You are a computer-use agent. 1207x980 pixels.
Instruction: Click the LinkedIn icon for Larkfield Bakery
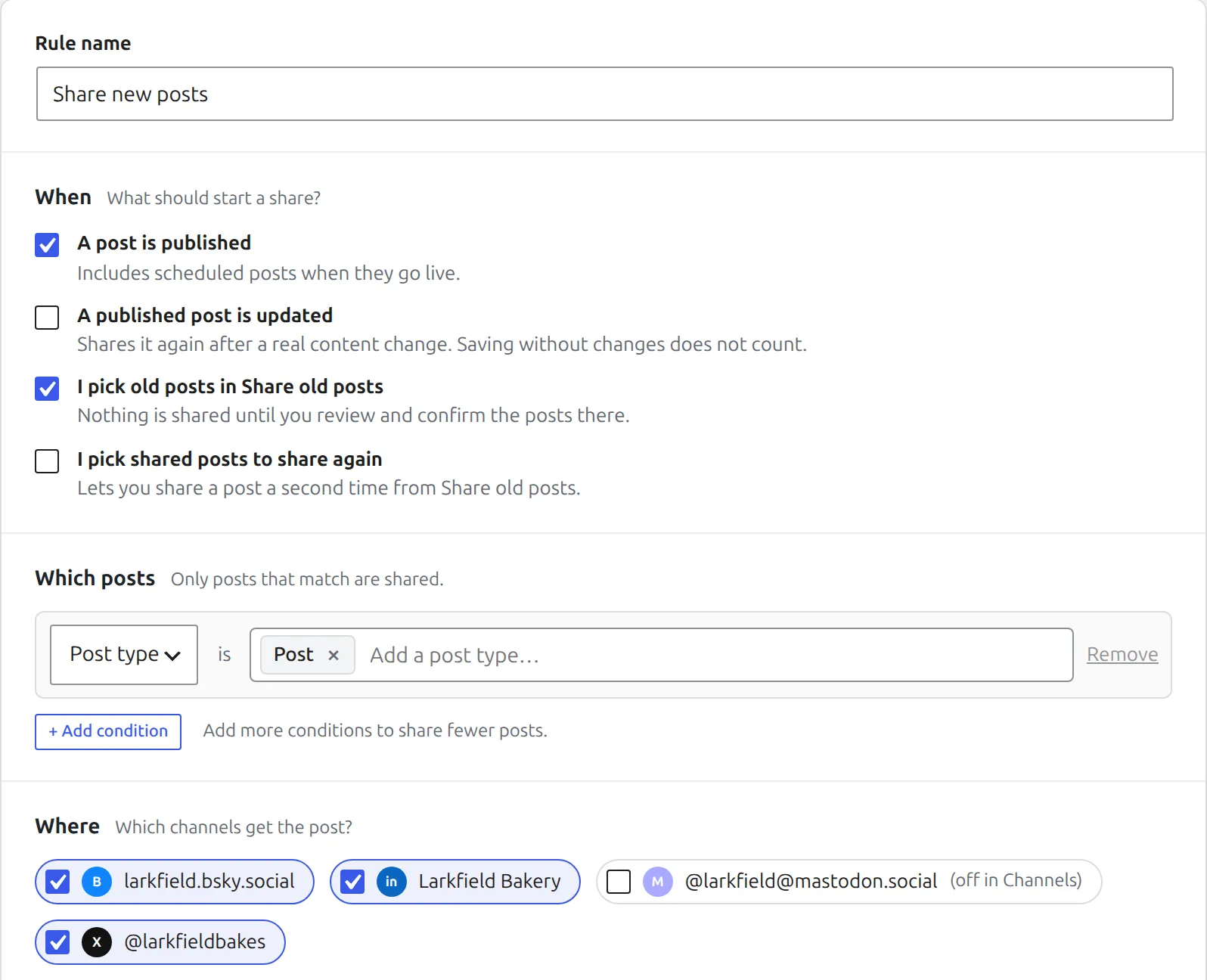coord(392,882)
